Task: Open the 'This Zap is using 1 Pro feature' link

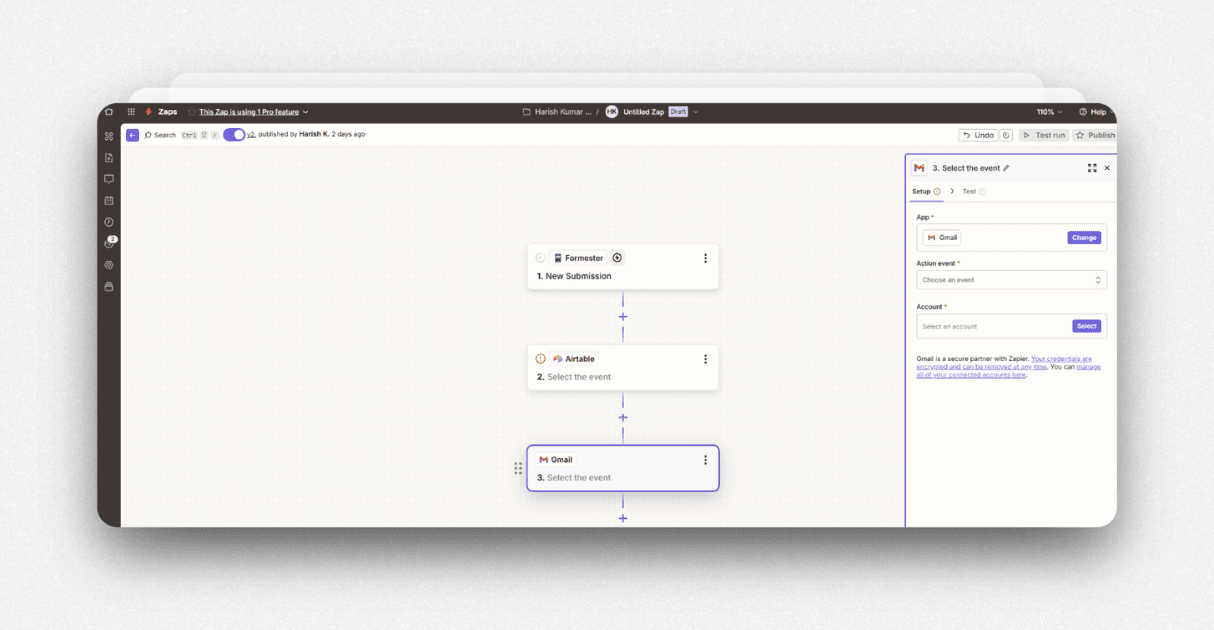Action: (x=249, y=112)
